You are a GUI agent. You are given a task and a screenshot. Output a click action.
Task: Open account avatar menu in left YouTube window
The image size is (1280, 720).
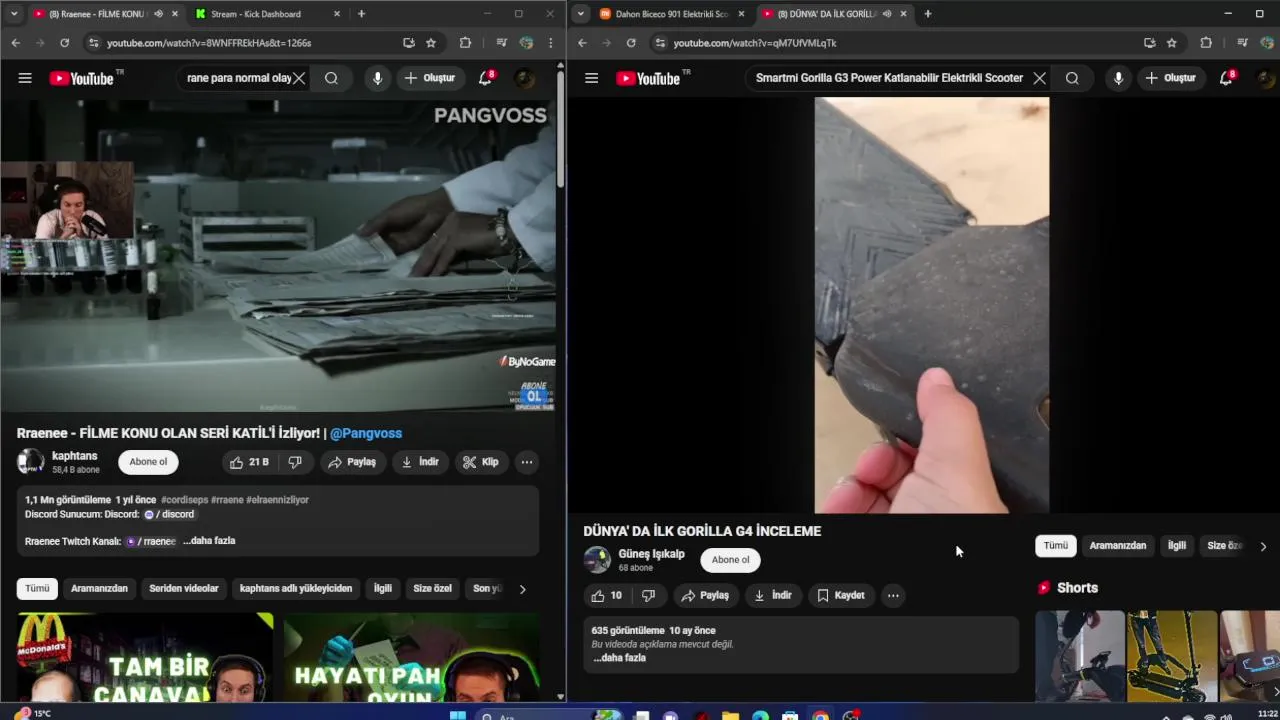coord(525,78)
